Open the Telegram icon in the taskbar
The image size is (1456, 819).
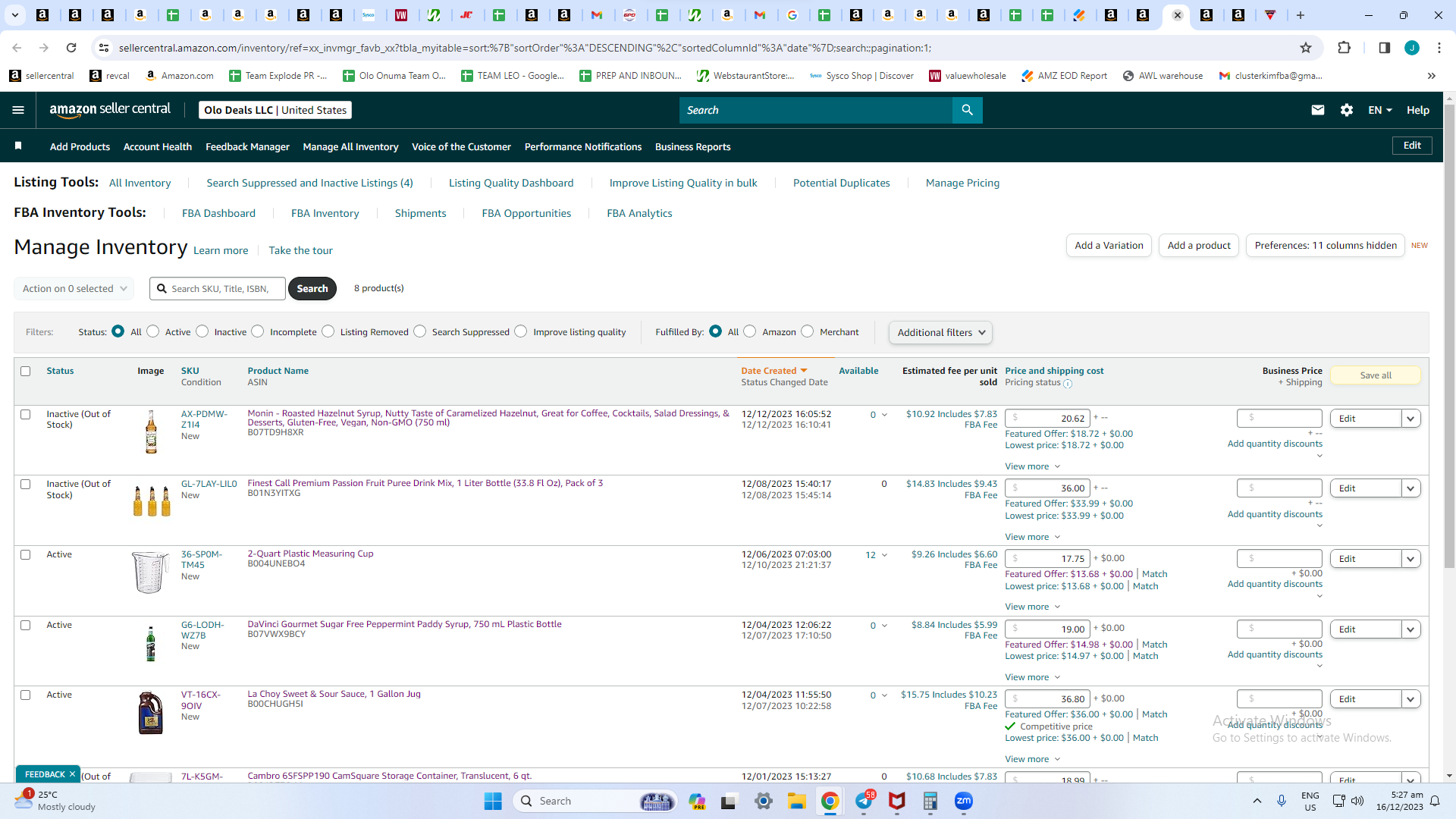click(x=864, y=802)
